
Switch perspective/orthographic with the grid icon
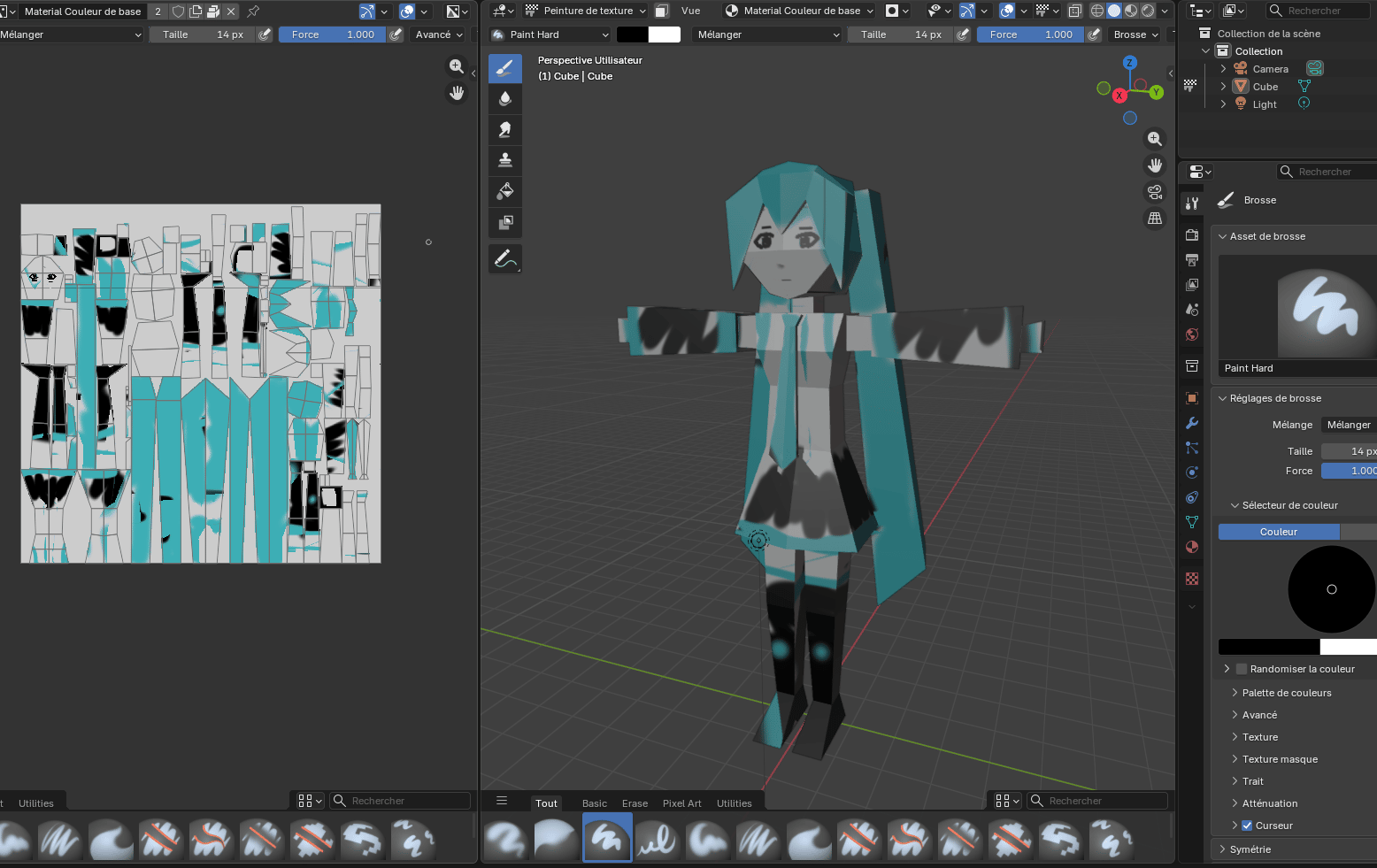(x=1155, y=219)
